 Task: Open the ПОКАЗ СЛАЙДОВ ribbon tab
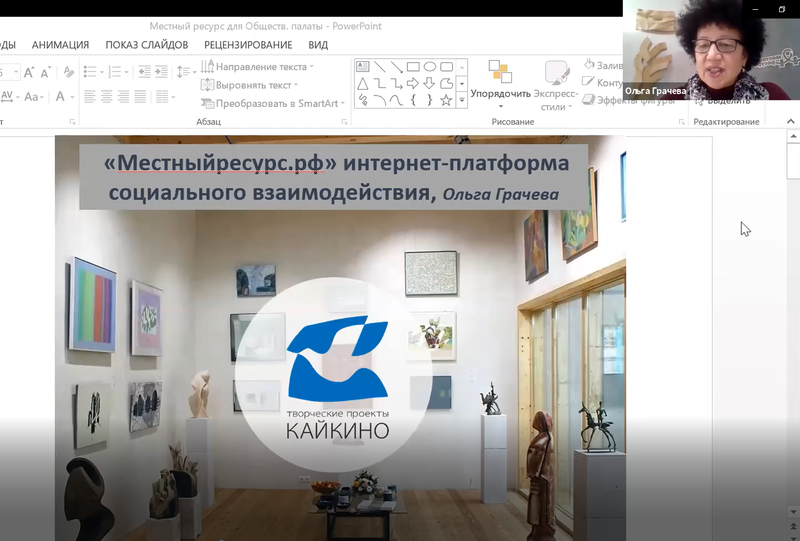(147, 45)
